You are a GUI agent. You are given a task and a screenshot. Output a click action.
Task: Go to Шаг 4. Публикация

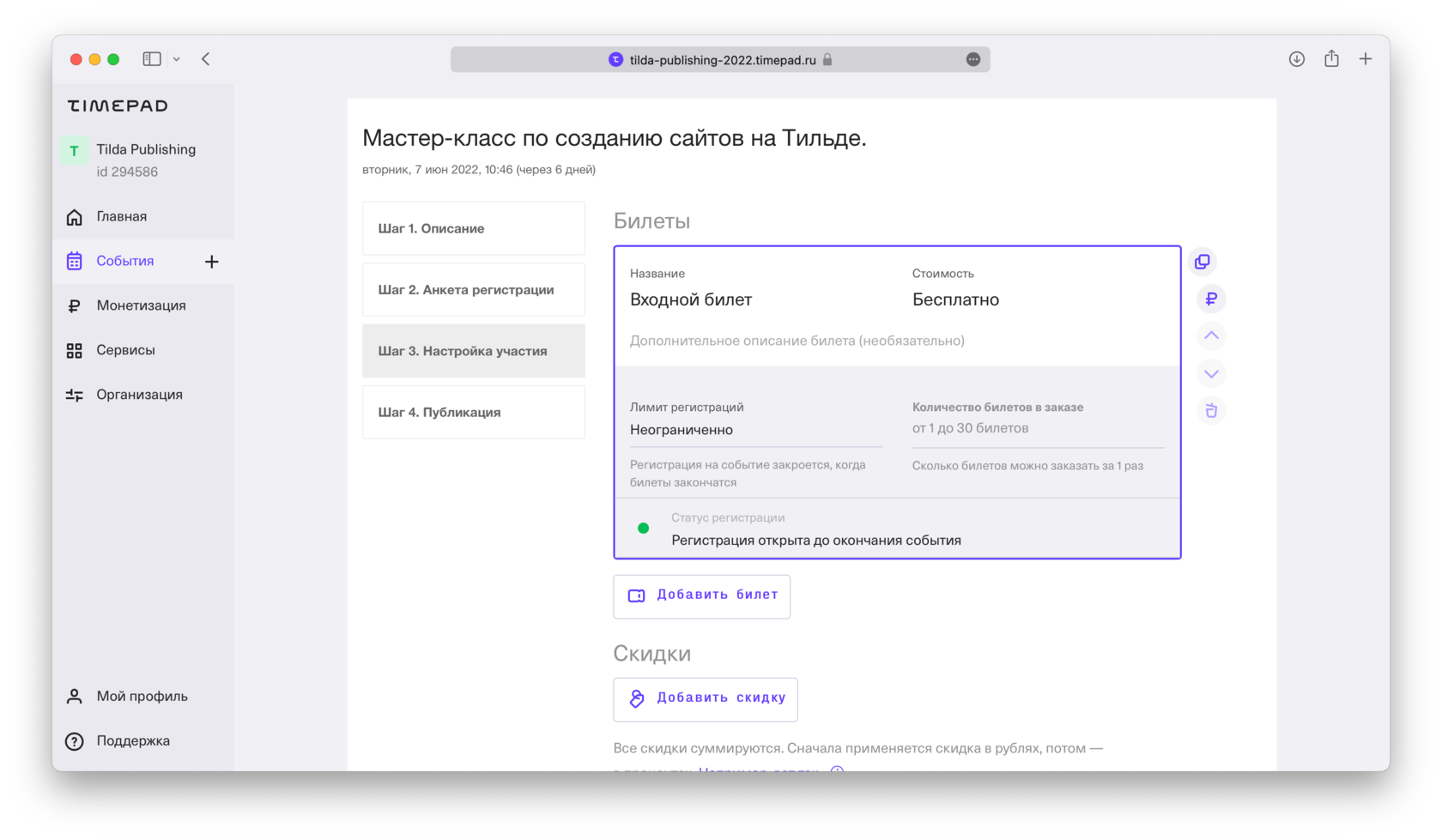474,412
